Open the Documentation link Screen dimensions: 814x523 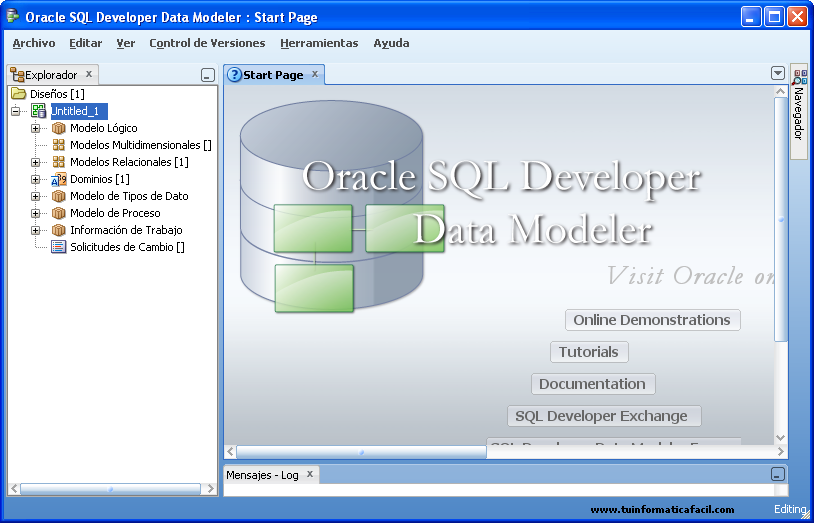click(x=593, y=384)
